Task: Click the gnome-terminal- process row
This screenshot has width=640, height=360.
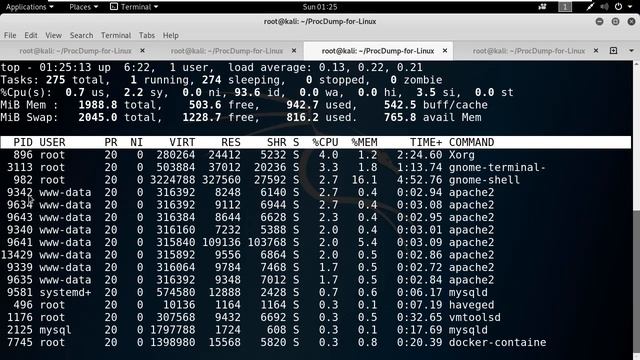Action: click(316, 167)
